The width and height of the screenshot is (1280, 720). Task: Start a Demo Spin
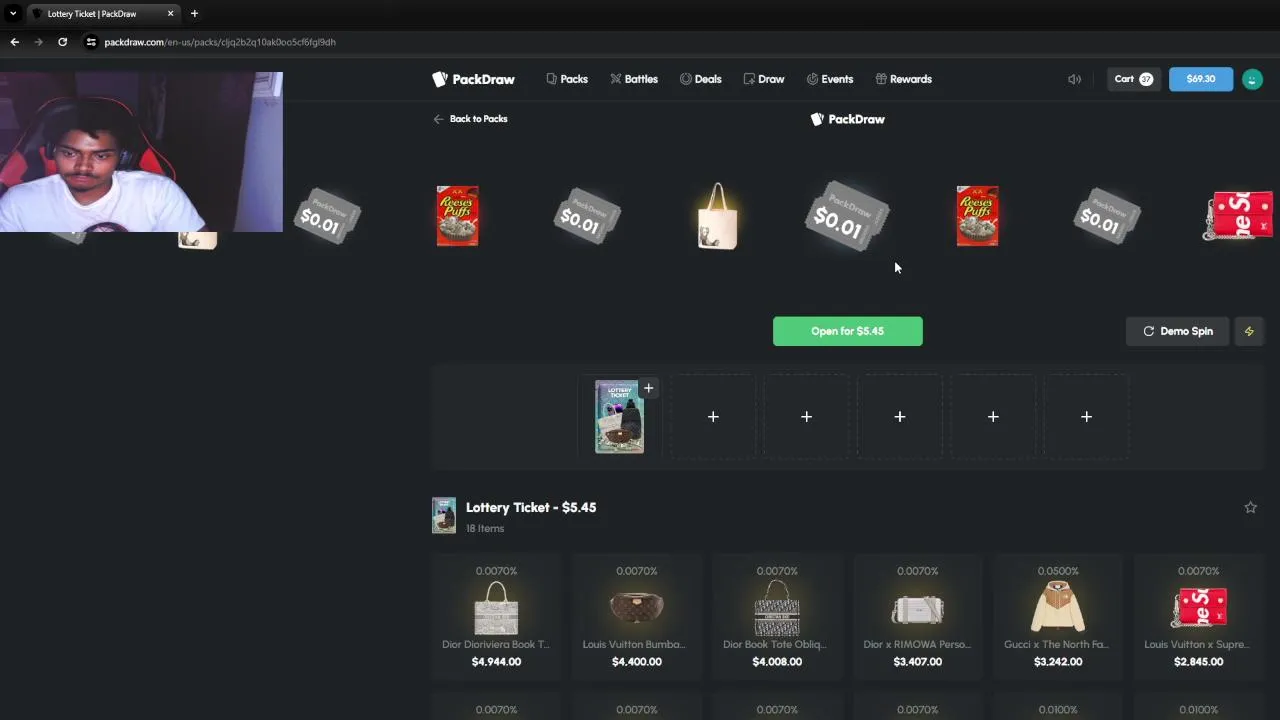1178,331
